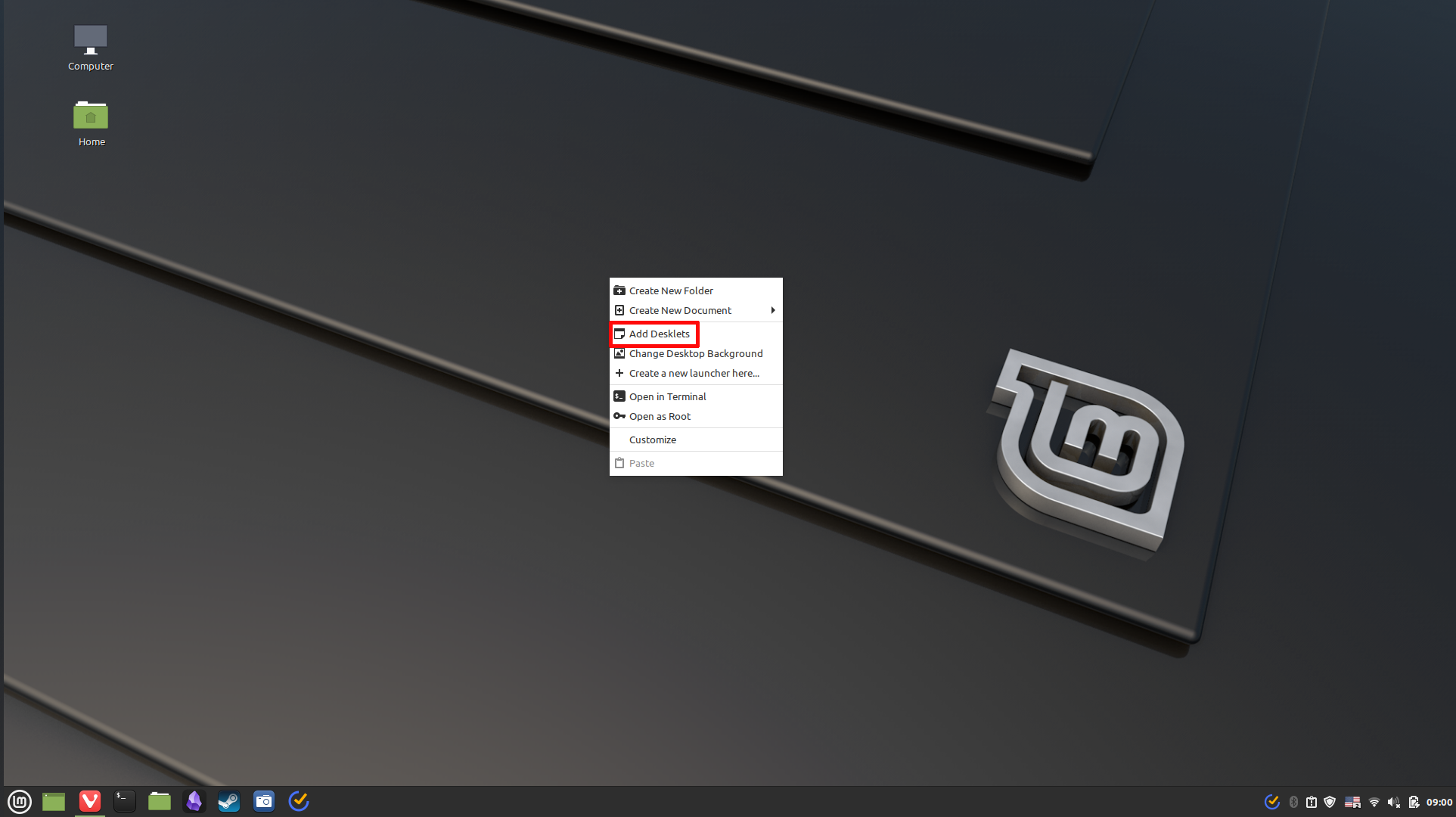Click Paste option in context menu
The image size is (1456, 817).
pyautogui.click(x=641, y=463)
